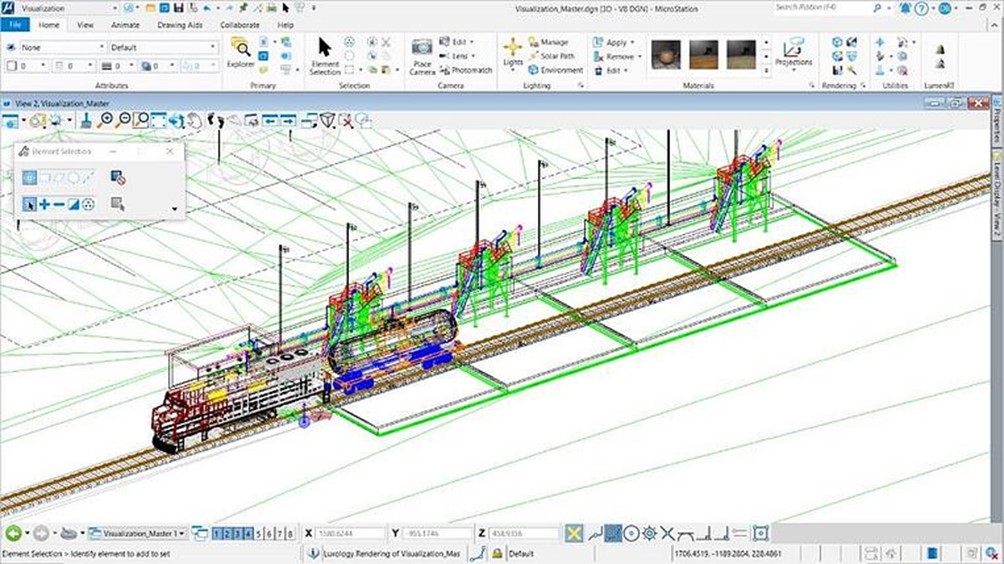Open the Explorer tool in Primary group

pos(240,53)
